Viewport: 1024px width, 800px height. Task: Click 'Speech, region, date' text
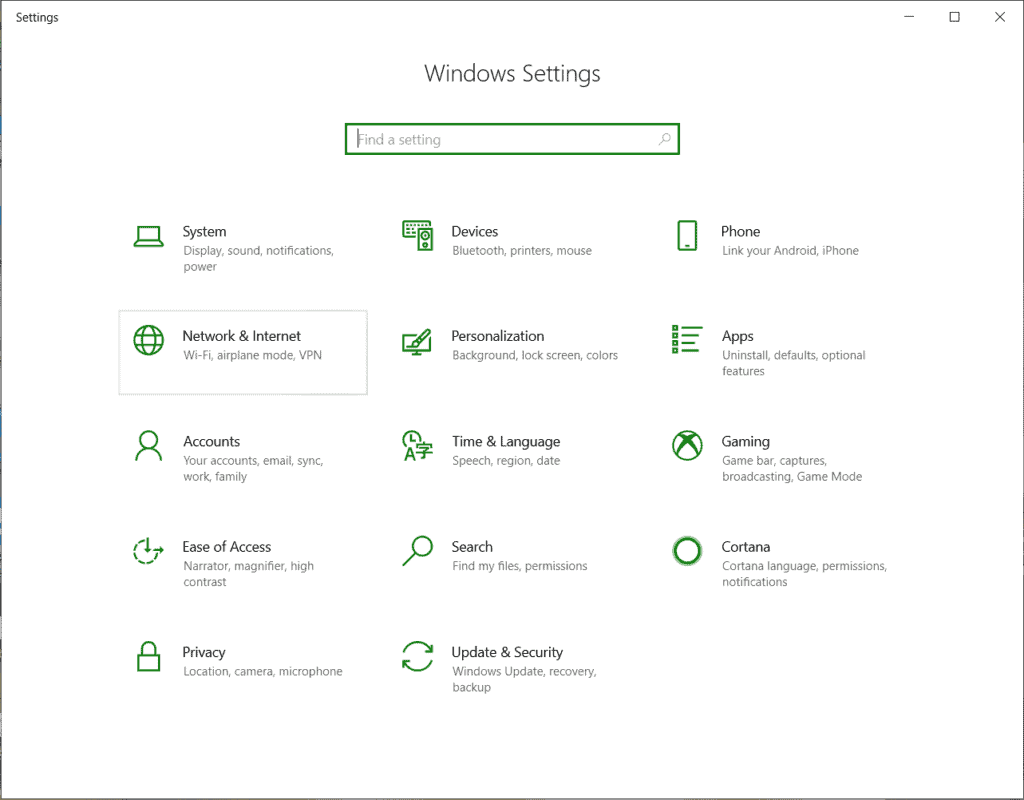coord(506,460)
